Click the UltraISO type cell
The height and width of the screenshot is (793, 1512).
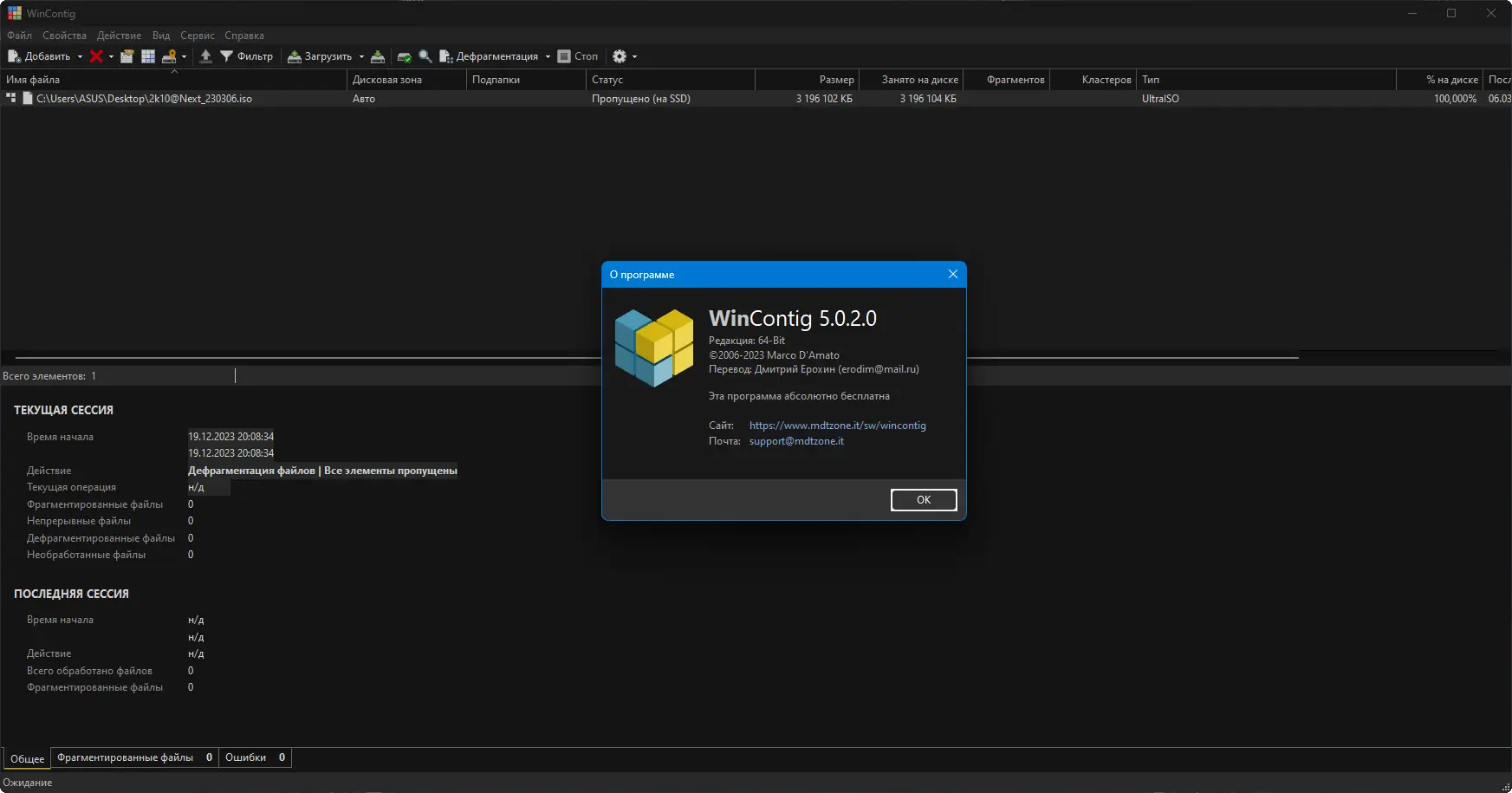1160,99
